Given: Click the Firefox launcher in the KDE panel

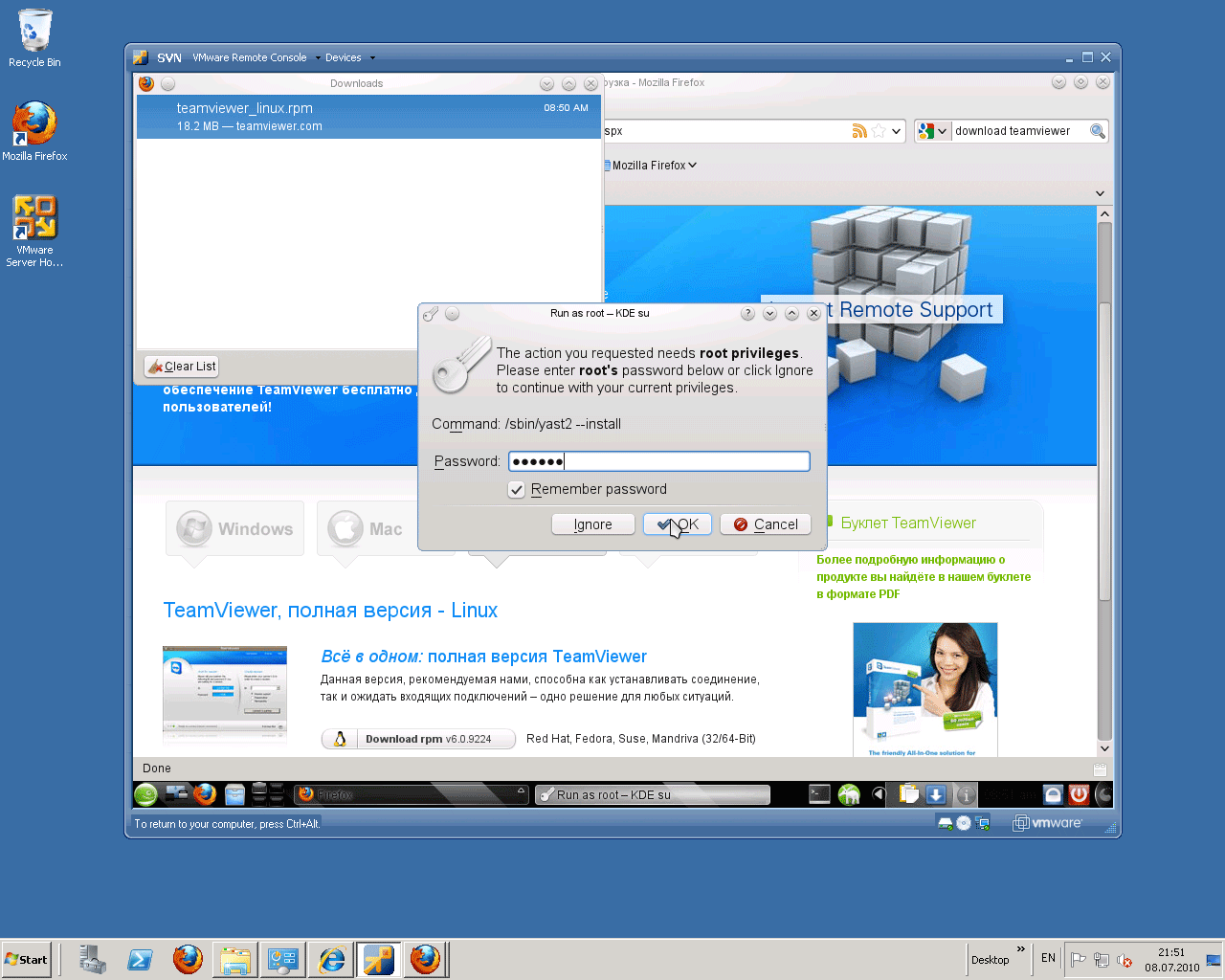Looking at the screenshot, I should click(205, 794).
